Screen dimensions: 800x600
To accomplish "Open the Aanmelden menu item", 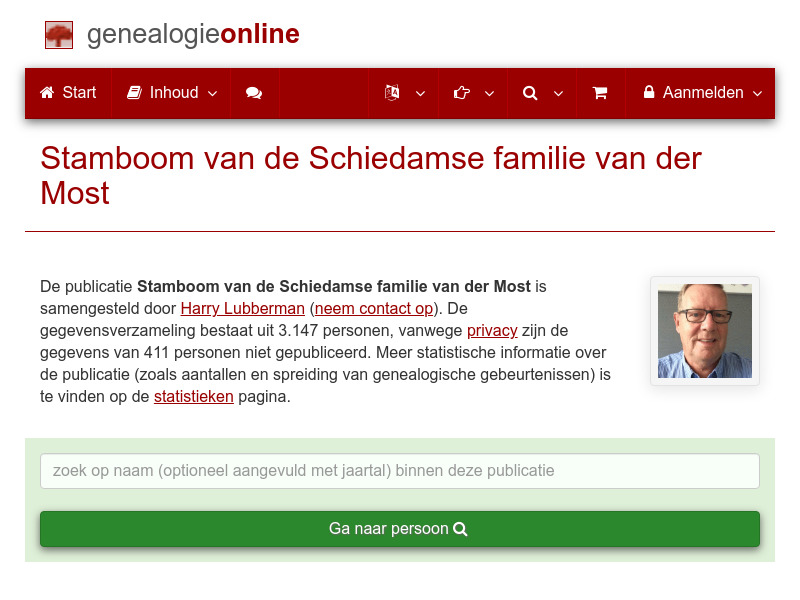I will point(704,92).
